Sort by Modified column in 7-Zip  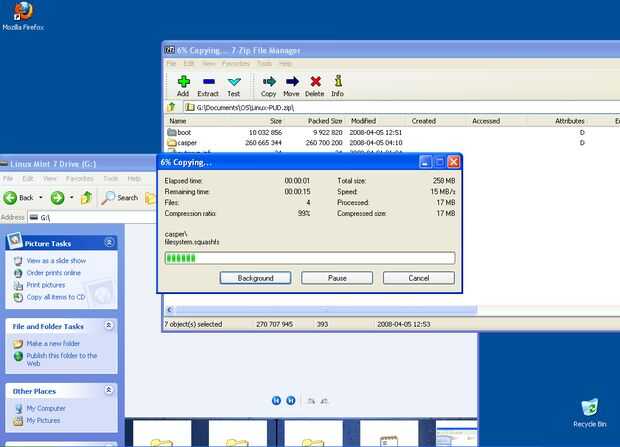point(363,121)
